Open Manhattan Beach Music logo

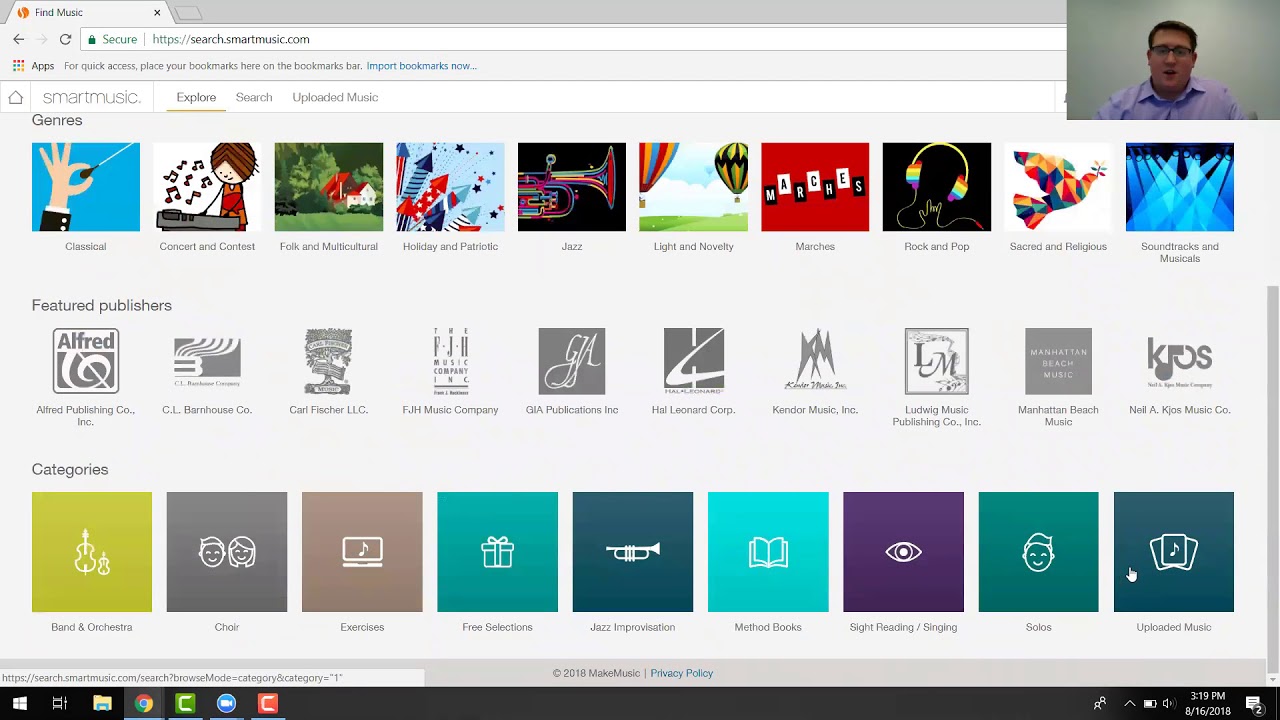point(1058,361)
